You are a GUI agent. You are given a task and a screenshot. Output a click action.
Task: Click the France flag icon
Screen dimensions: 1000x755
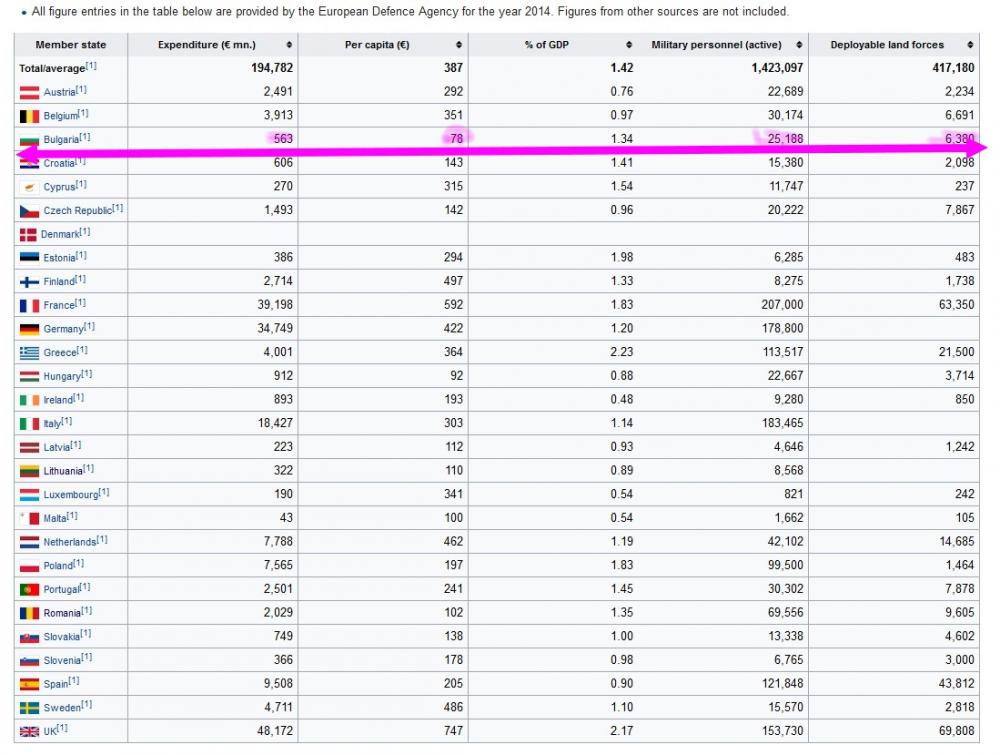(x=29, y=306)
